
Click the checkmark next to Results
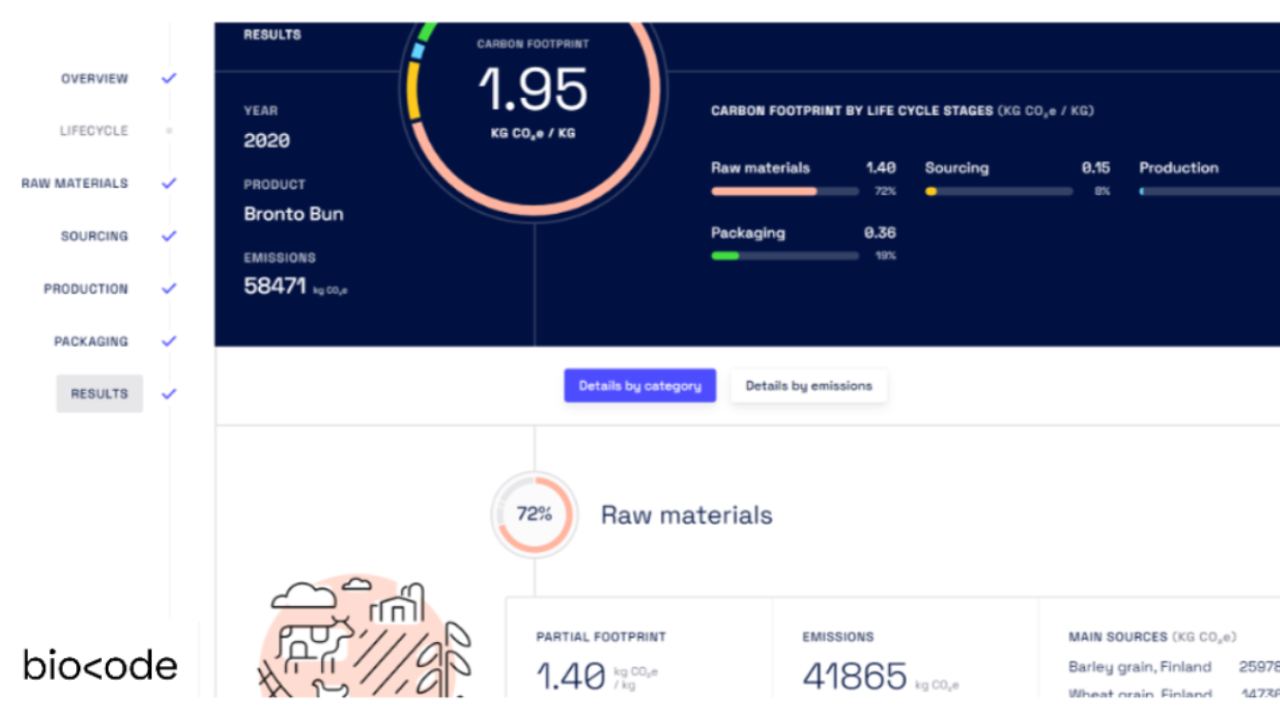click(169, 394)
